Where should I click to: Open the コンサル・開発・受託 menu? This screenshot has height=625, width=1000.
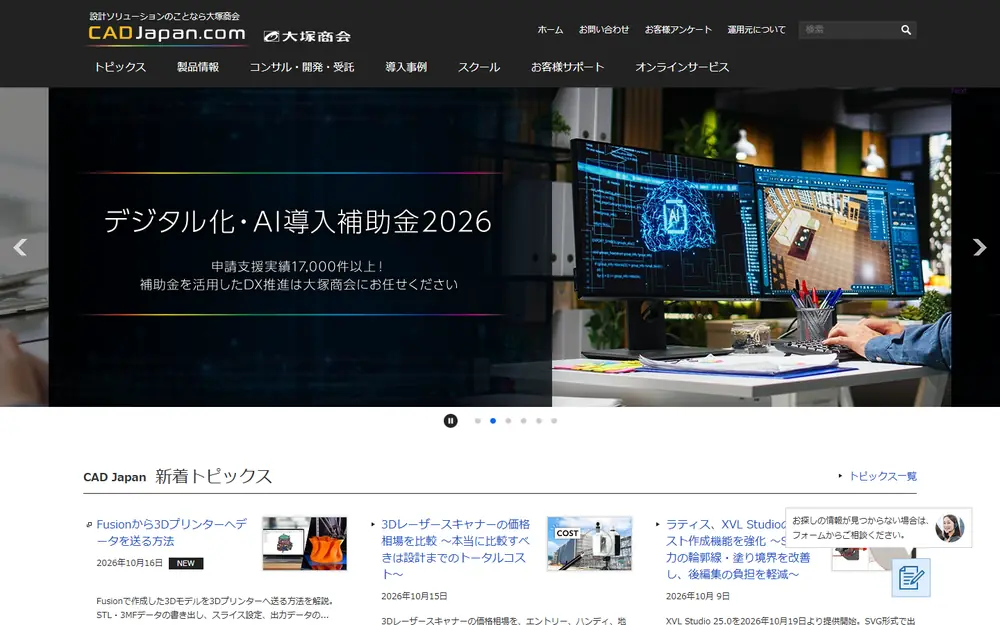(x=302, y=67)
